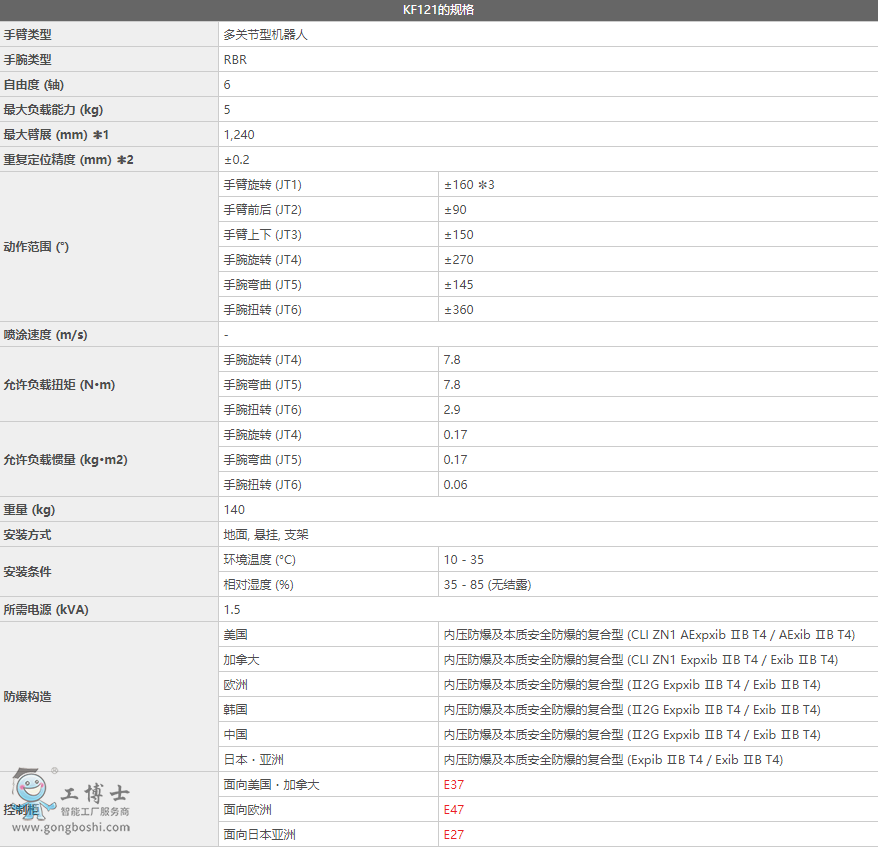Click the www.gongboshi.com watermark text
Image resolution: width=878 pixels, height=847 pixels.
[72, 827]
